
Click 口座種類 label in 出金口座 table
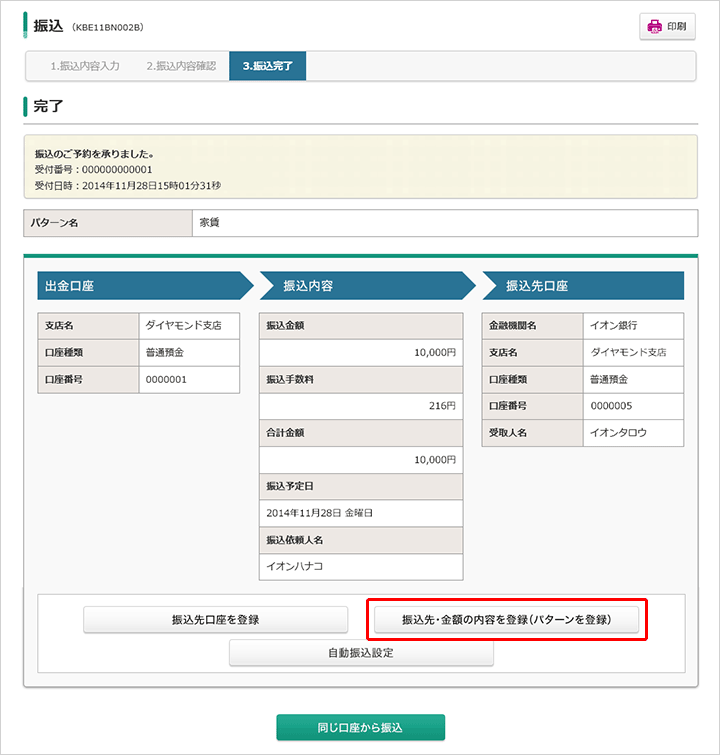64,352
